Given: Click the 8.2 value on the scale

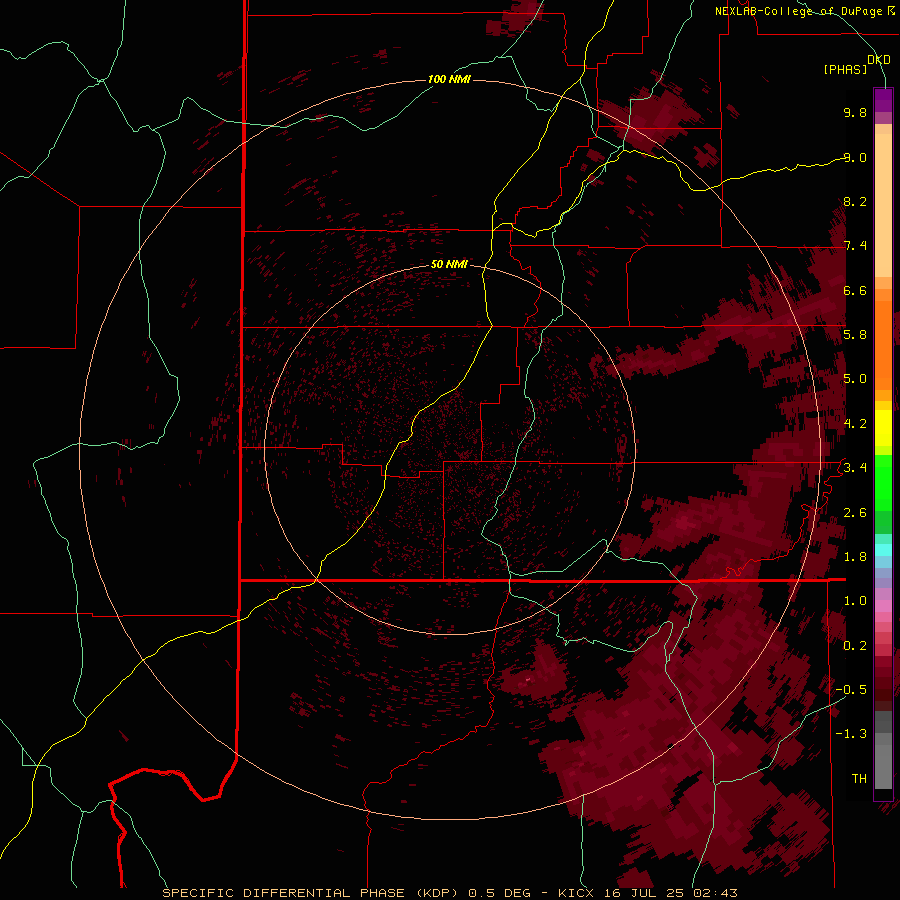Looking at the screenshot, I should 855,201.
